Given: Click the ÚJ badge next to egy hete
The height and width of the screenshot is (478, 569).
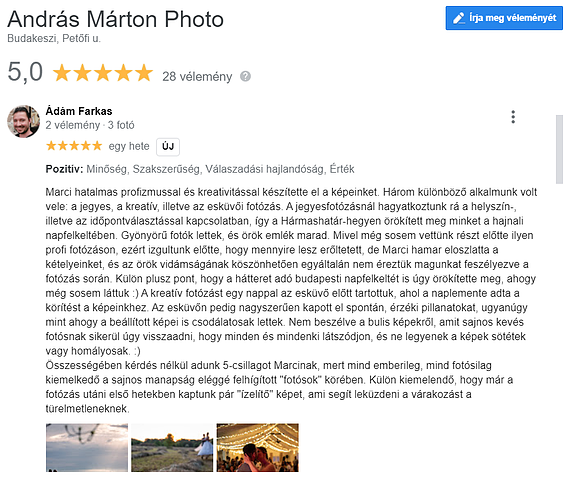Looking at the screenshot, I should pyautogui.click(x=168, y=147).
